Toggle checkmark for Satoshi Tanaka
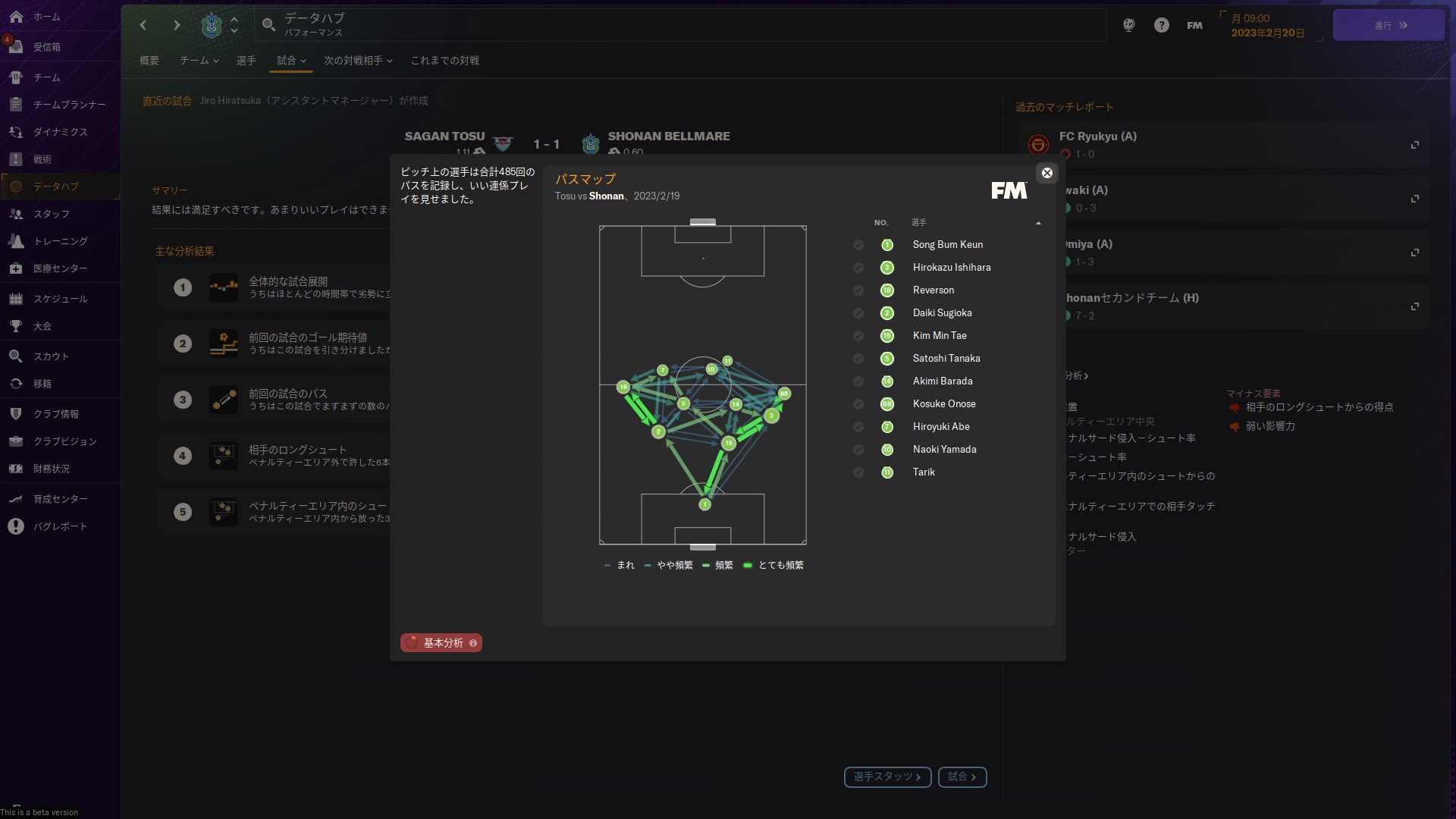 tap(858, 359)
